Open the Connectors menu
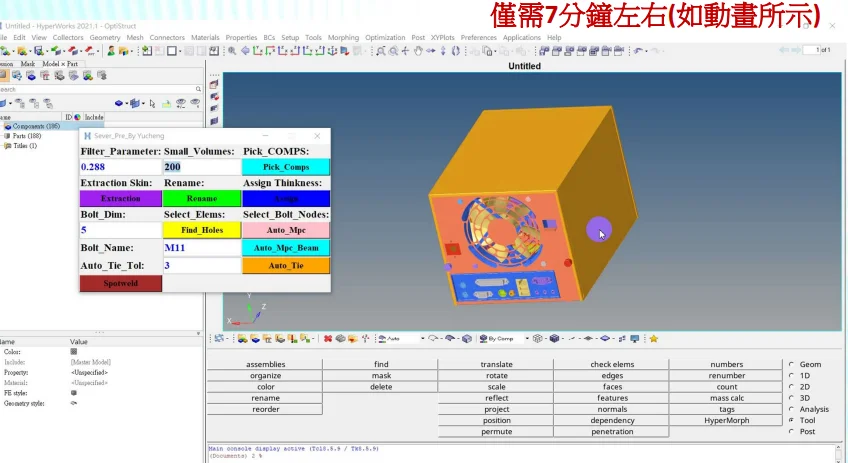848x463 pixels. [x=167, y=37]
